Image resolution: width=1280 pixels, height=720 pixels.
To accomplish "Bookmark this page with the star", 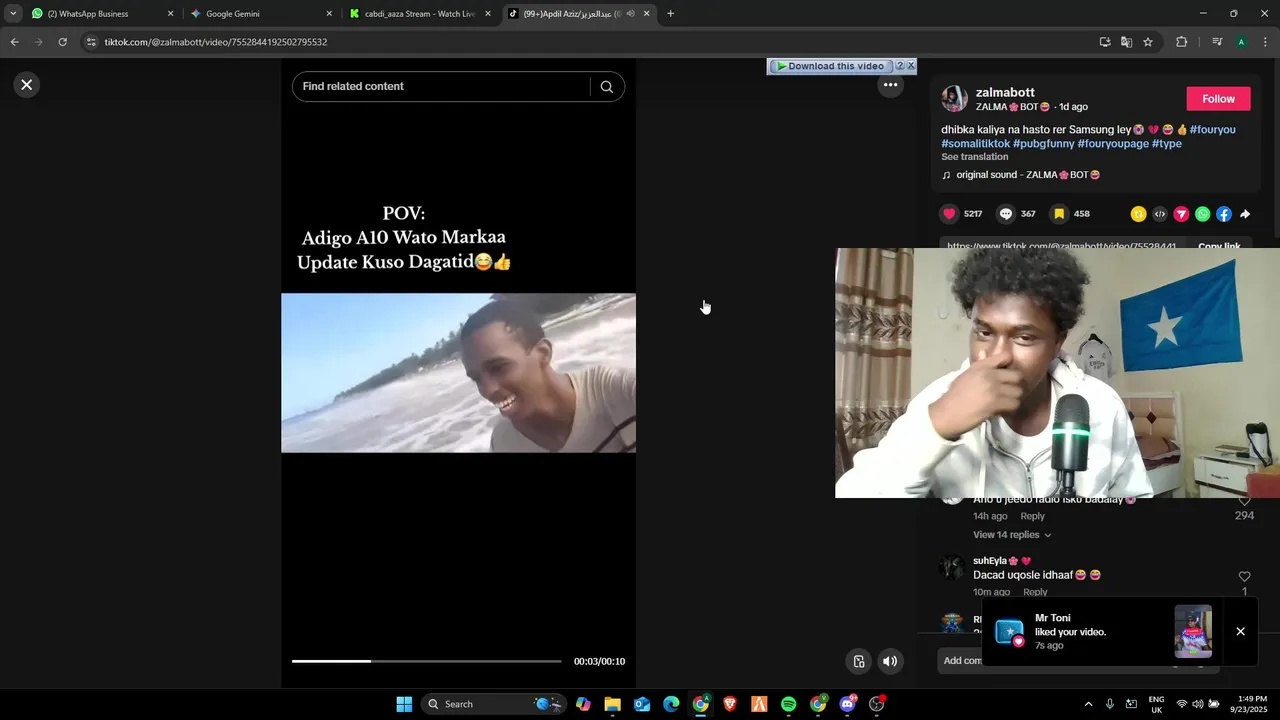I will (x=1148, y=42).
